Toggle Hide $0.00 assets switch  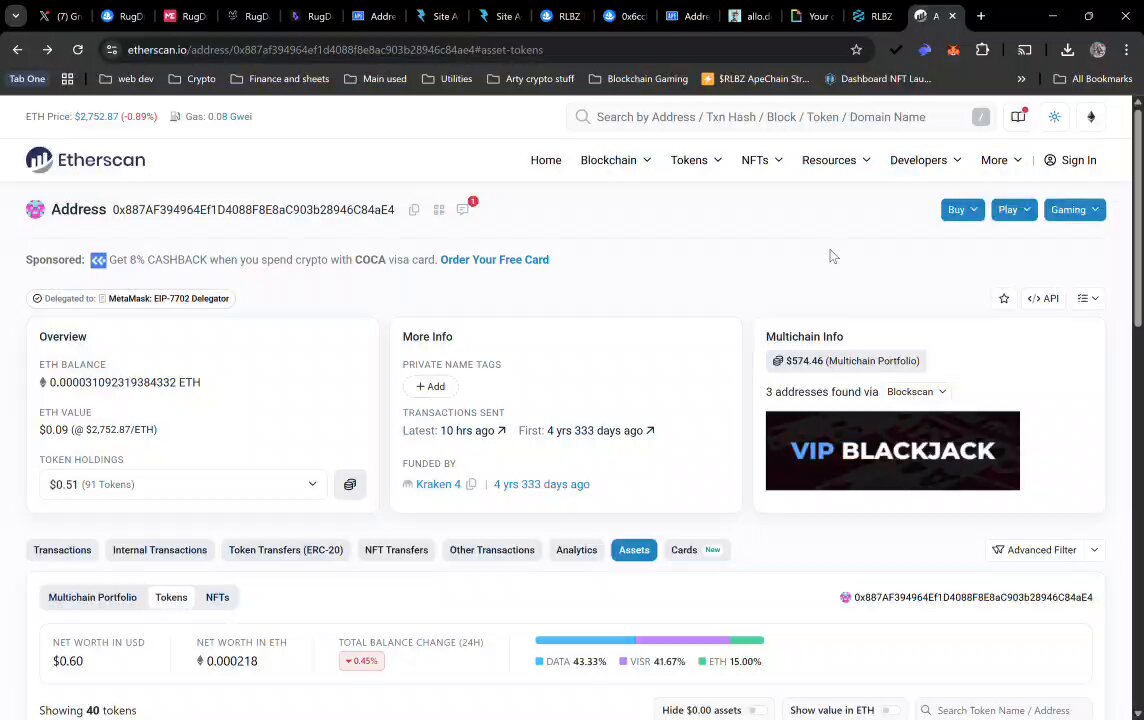[x=757, y=711]
